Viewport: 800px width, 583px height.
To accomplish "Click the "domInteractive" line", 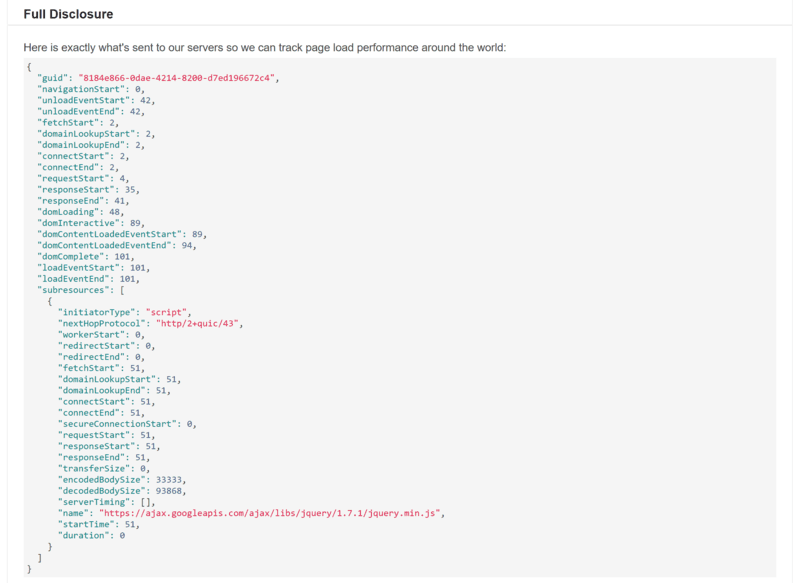I will [92, 223].
